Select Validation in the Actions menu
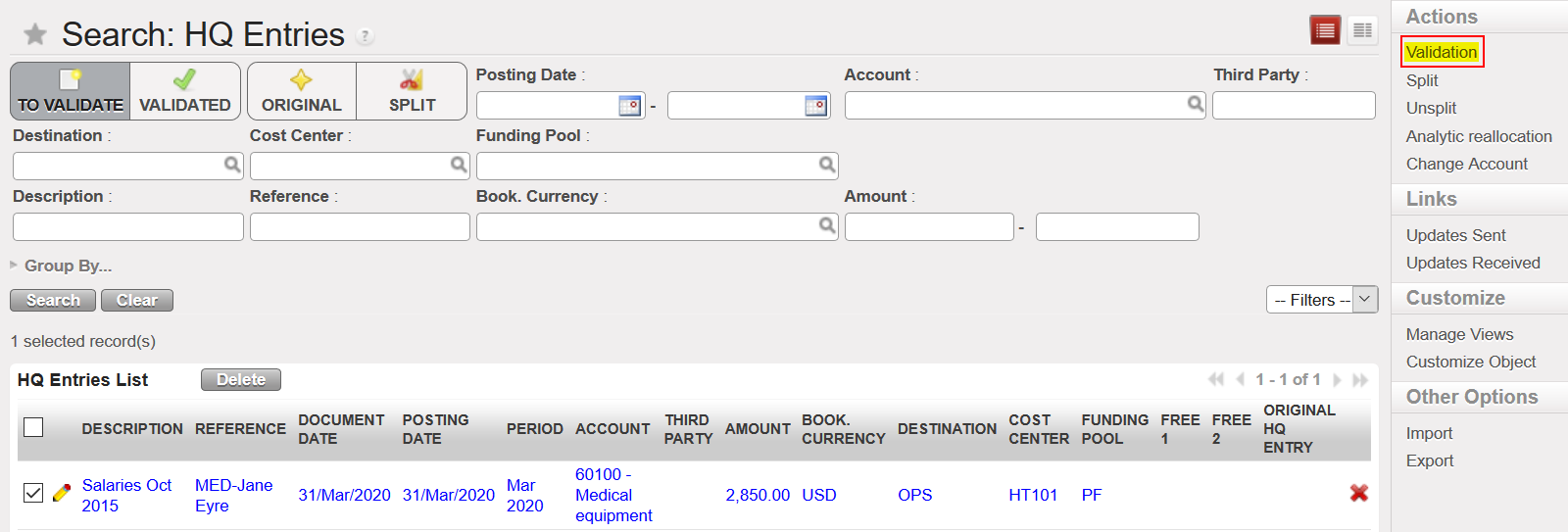Viewport: 1568px width, 532px height. (1441, 52)
